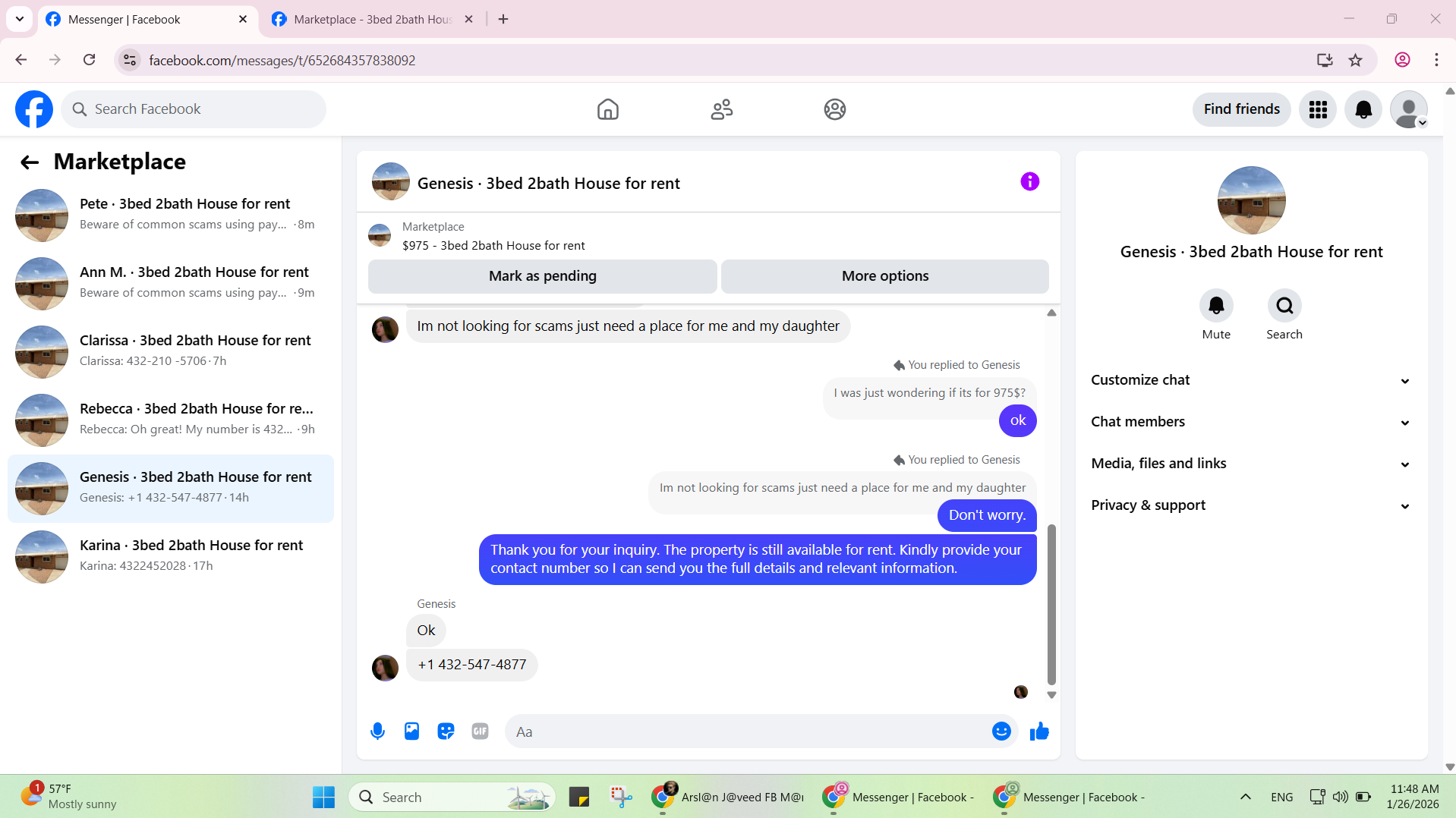Click the message text input field
The width and height of the screenshot is (1456, 818).
(x=748, y=731)
